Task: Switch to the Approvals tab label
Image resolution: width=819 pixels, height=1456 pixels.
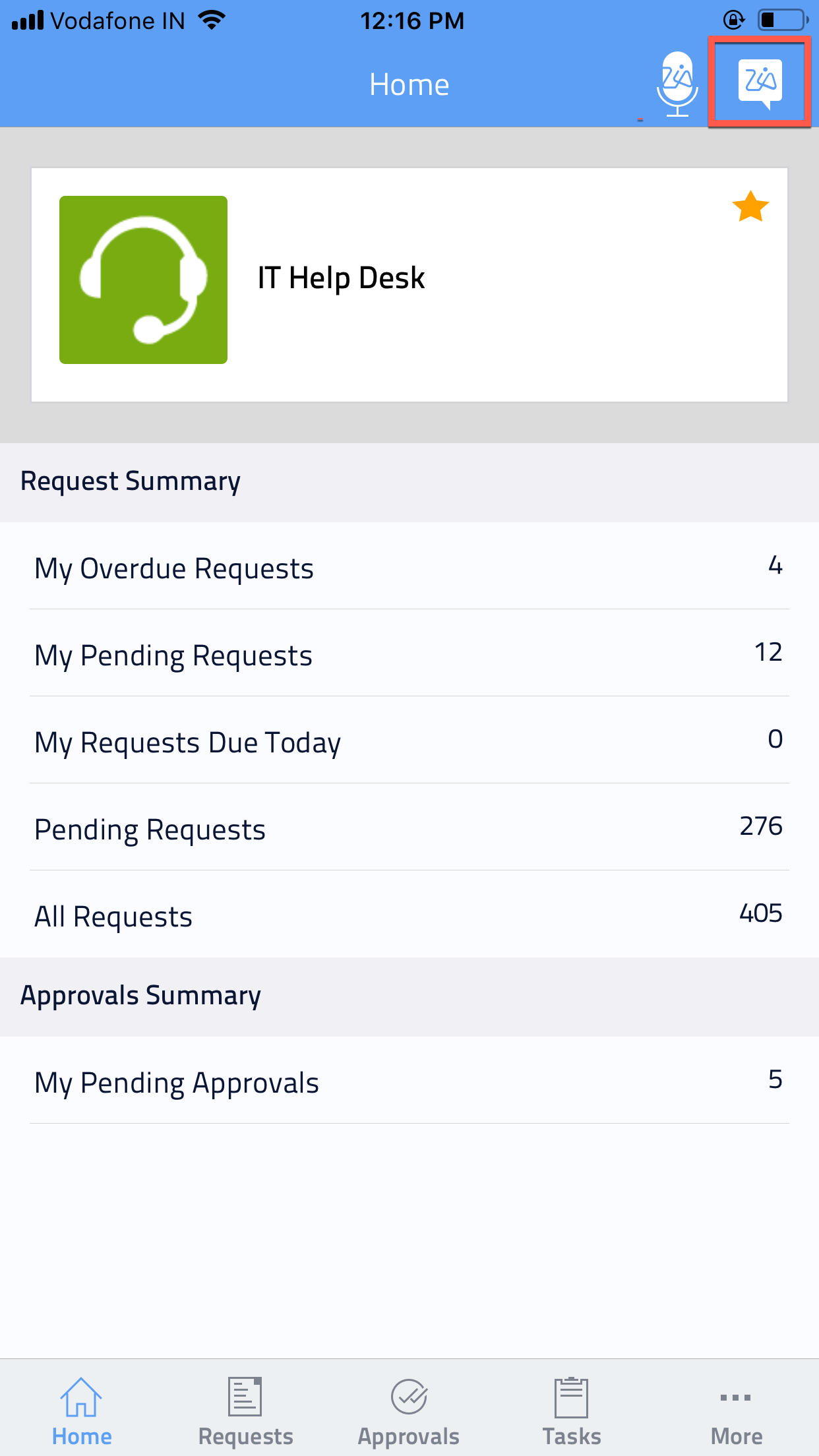Action: click(409, 1436)
